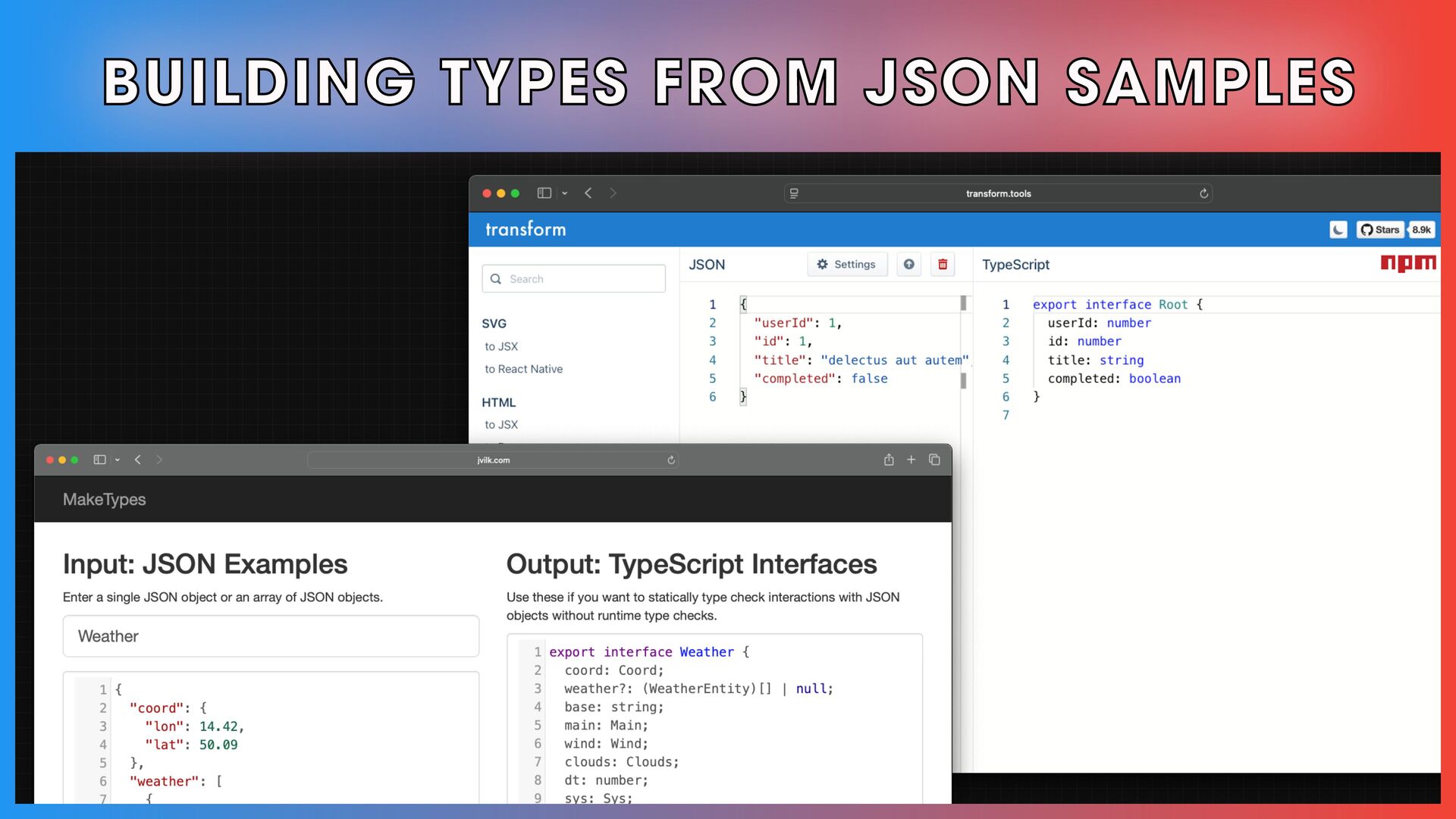Viewport: 1456px width, 819px height.
Task: Toggle sidebar in jvilk.com browser window
Action: pyautogui.click(x=99, y=460)
